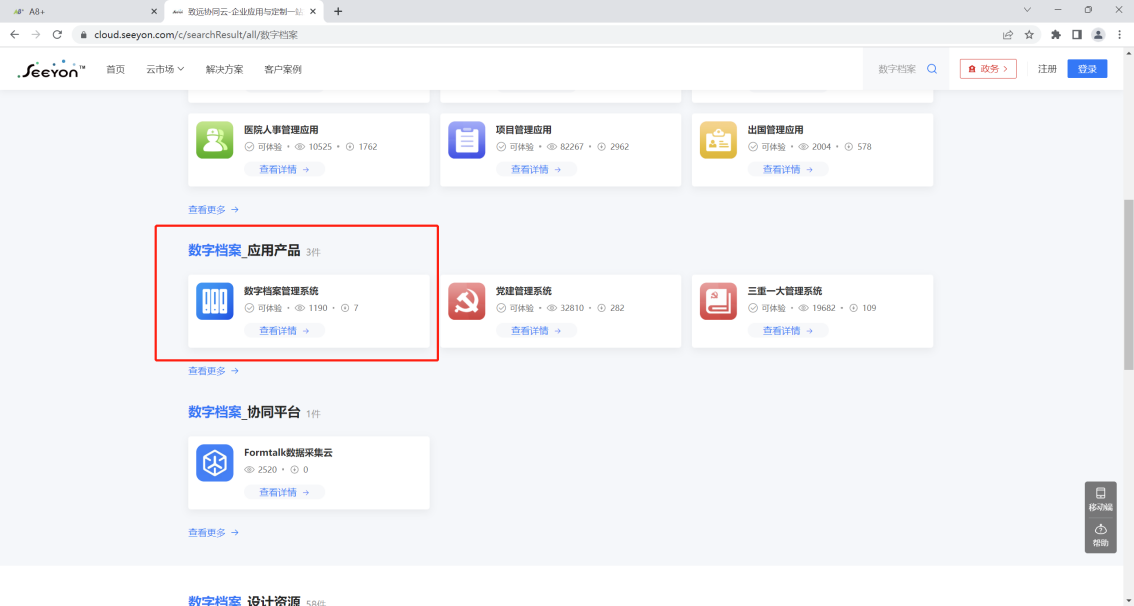Image resolution: width=1134 pixels, height=606 pixels.
Task: Click the 三重一大管理系统 book icon
Action: tap(718, 301)
